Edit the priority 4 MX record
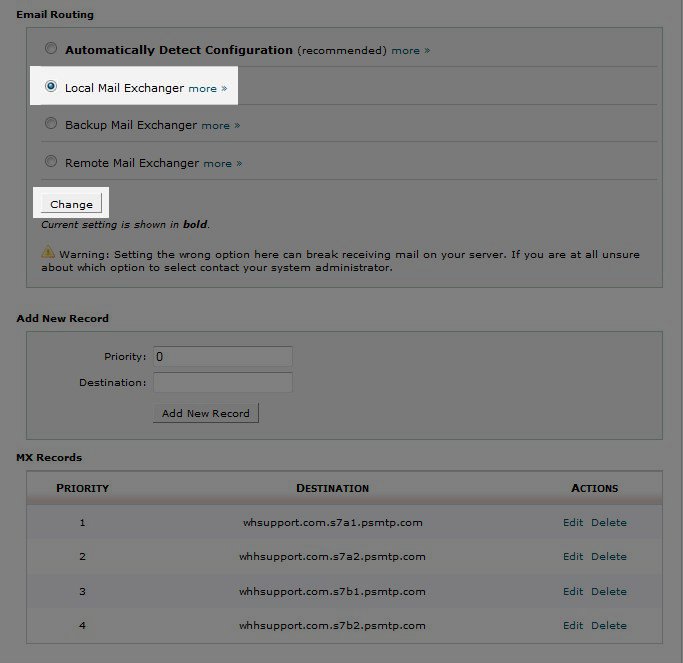683x663 pixels. point(572,626)
